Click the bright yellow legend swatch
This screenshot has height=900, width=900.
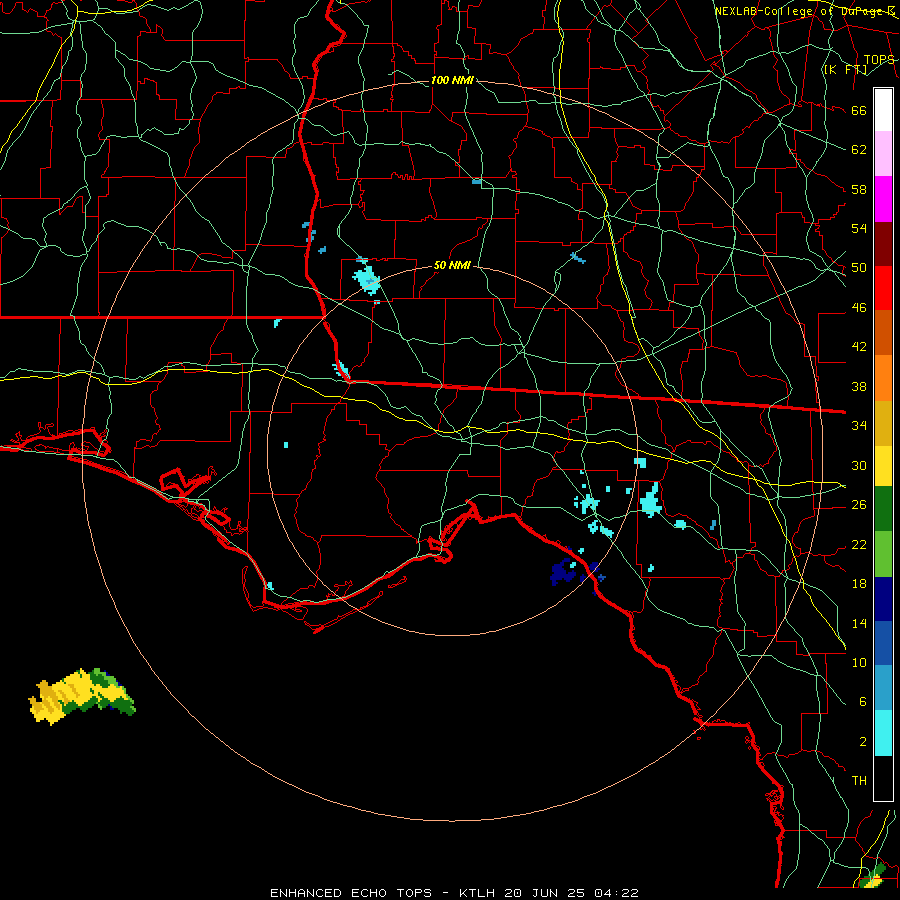coord(883,466)
